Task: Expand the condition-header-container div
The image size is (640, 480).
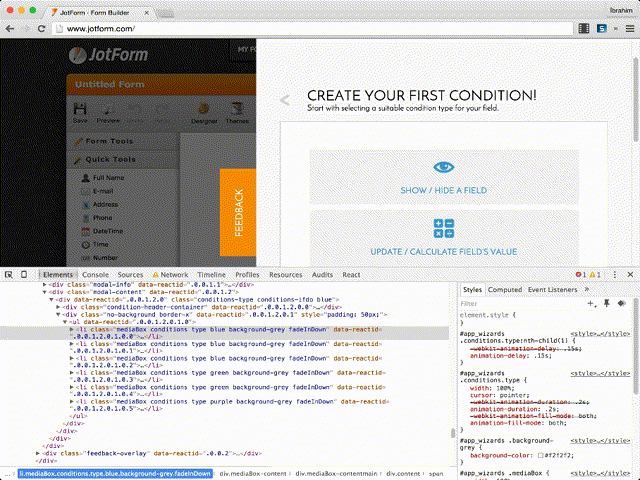Action: click(x=58, y=307)
